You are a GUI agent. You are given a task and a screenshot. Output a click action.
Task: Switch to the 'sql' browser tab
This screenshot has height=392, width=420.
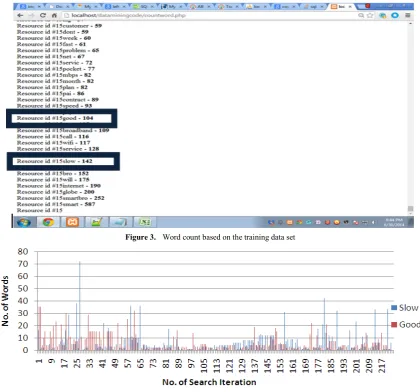click(314, 6)
